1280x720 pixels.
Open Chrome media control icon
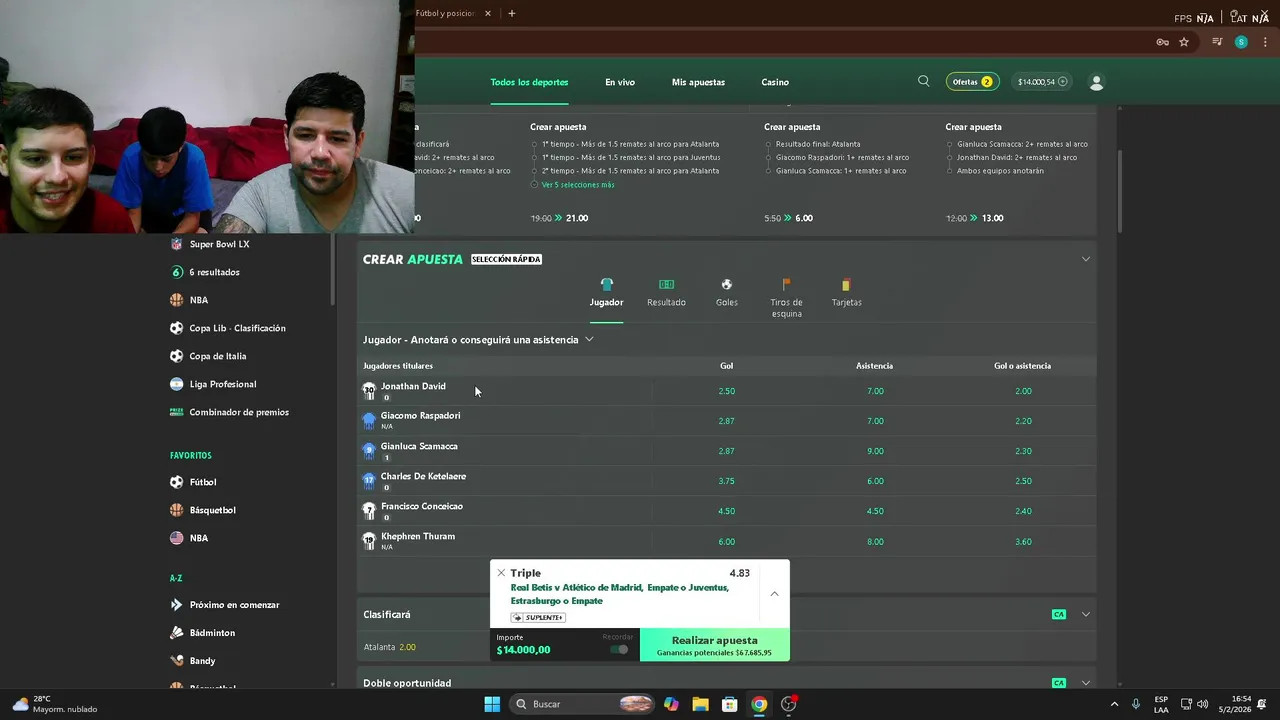coord(1217,42)
